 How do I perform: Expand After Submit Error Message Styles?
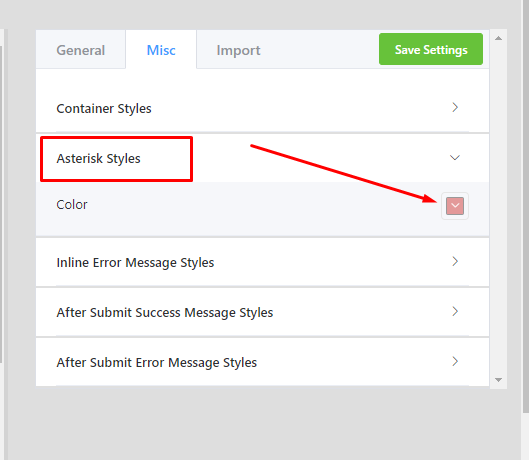click(x=262, y=362)
